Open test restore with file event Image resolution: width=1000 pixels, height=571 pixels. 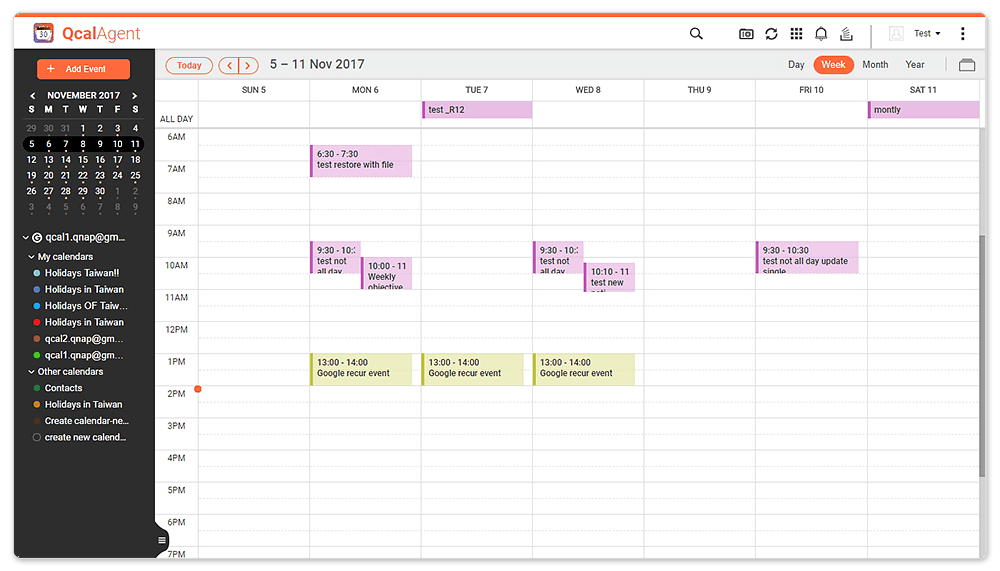pos(361,161)
